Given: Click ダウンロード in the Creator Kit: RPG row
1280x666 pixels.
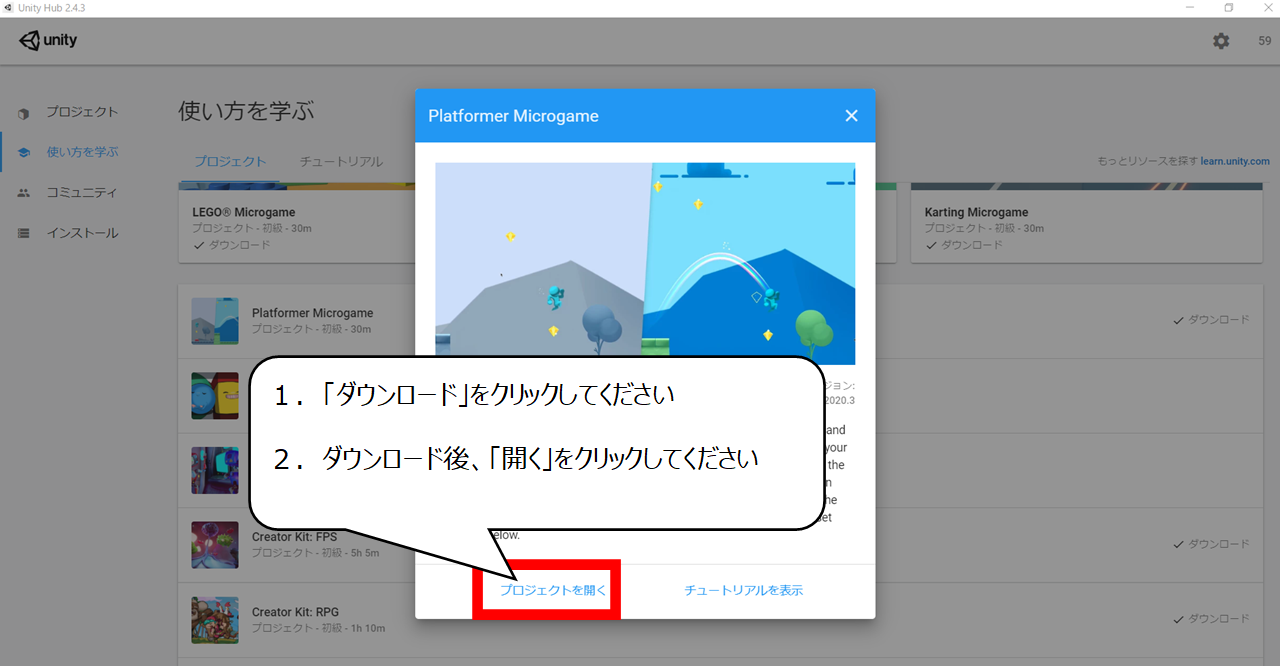Looking at the screenshot, I should point(1211,619).
